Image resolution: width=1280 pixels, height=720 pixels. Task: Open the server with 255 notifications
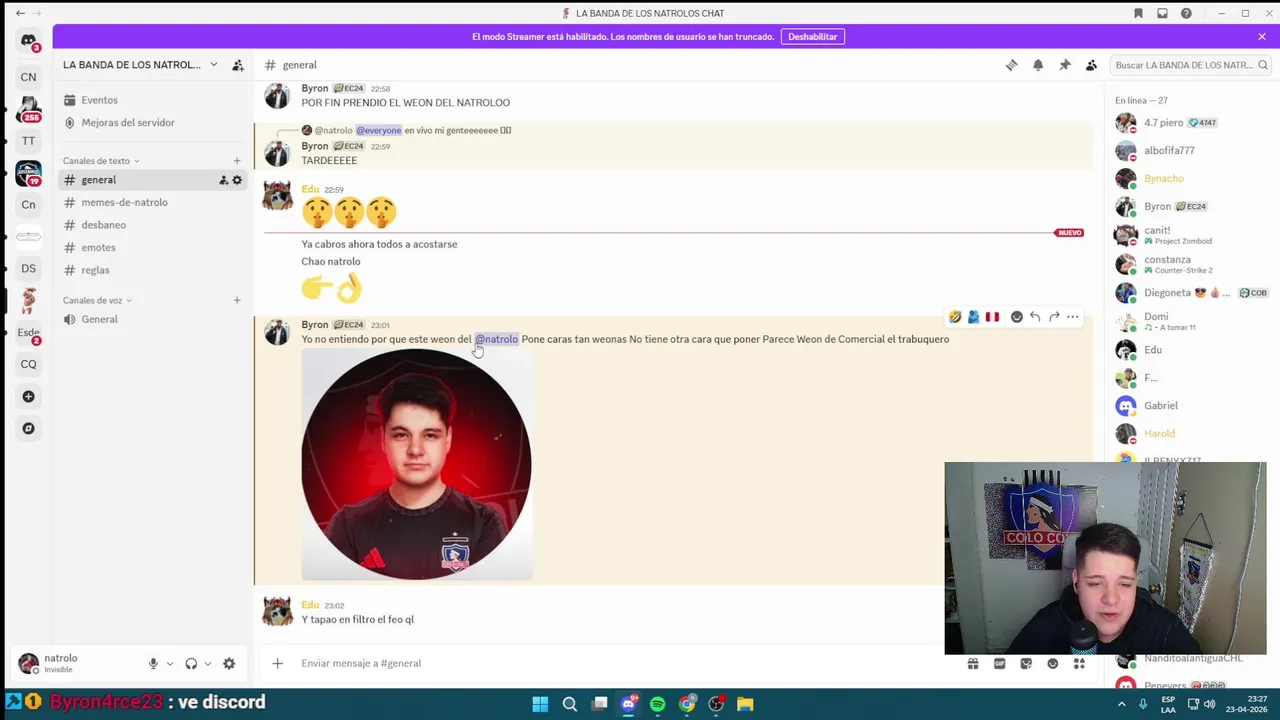(28, 108)
